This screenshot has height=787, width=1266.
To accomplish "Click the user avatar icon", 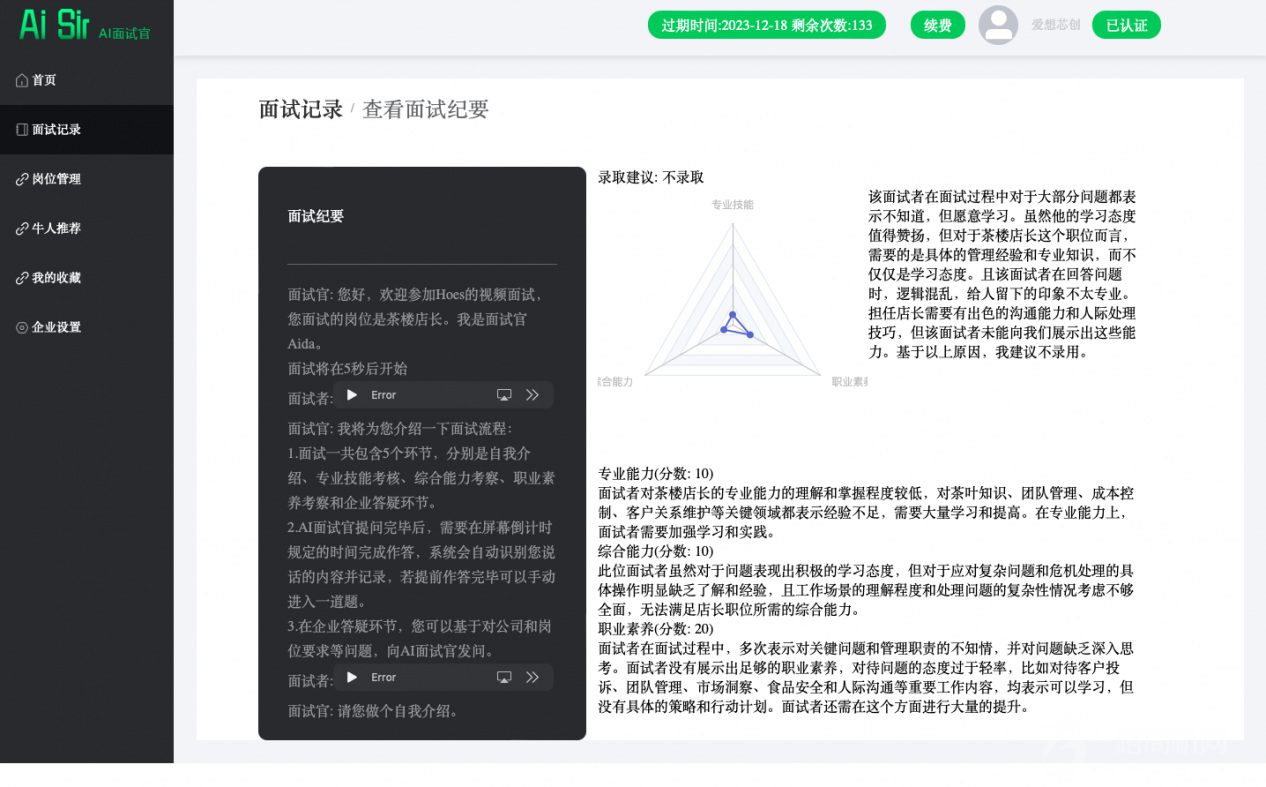I will [998, 25].
